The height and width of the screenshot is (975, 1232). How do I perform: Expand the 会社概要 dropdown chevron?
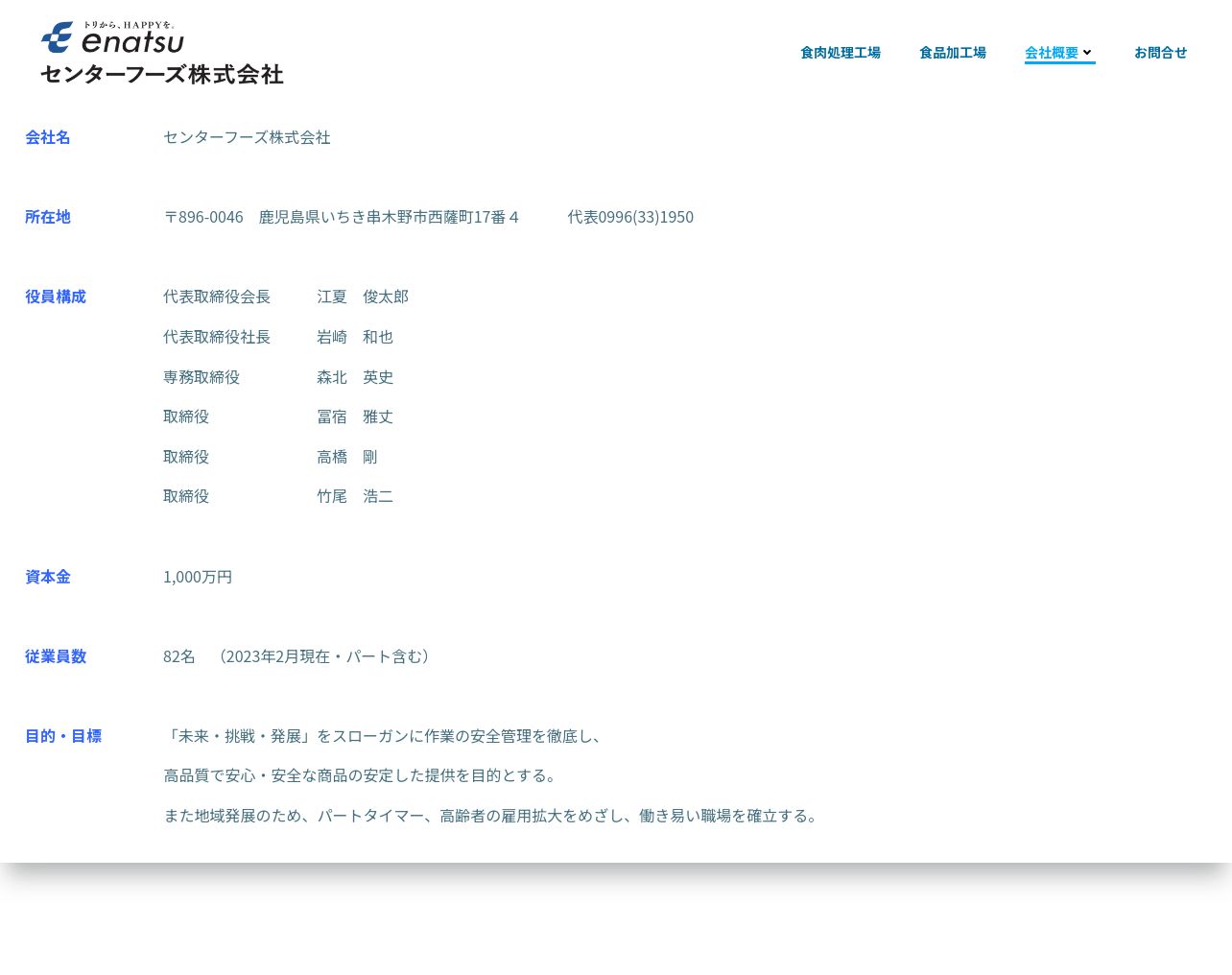1087,53
